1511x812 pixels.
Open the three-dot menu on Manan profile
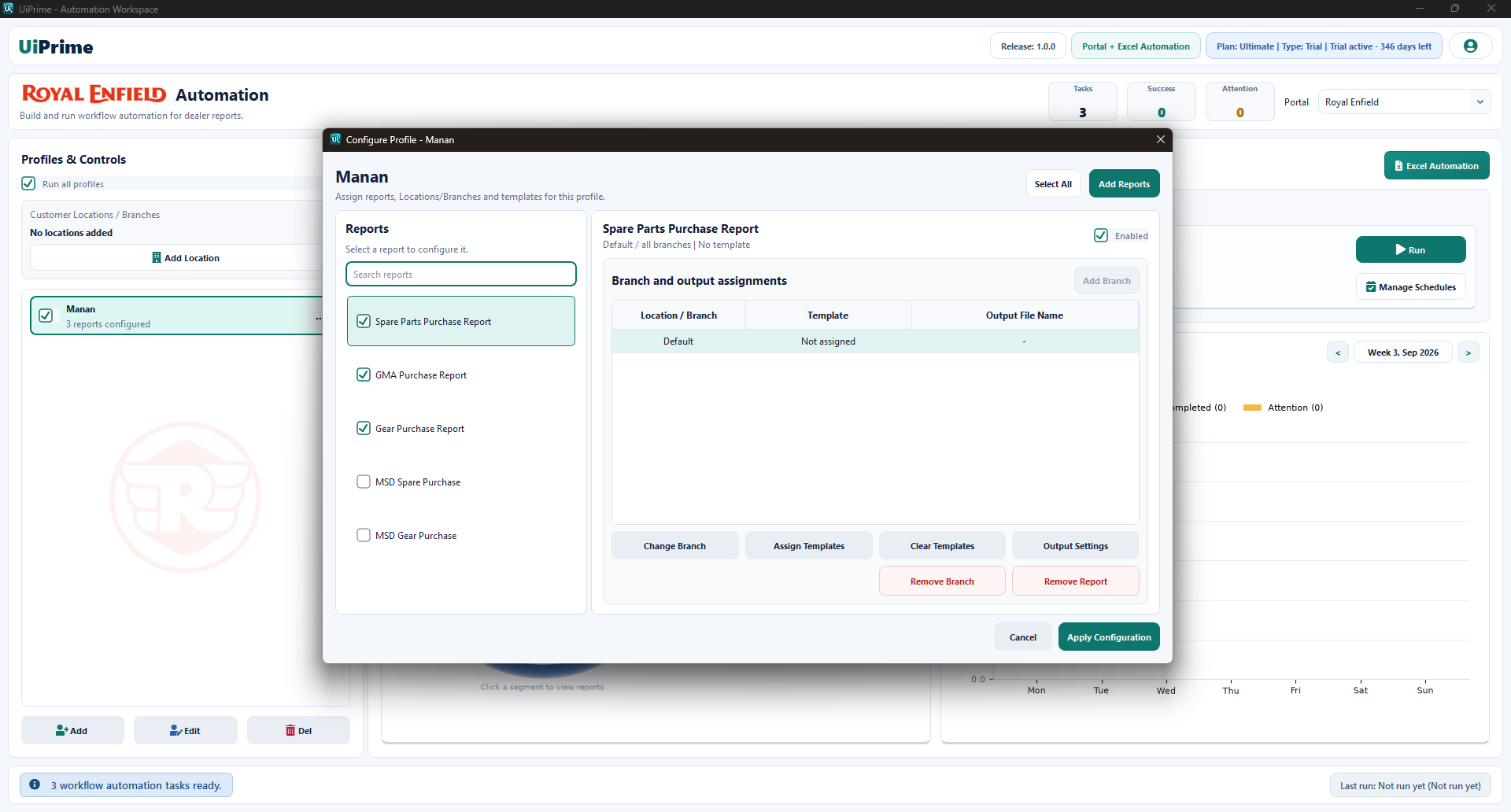[x=318, y=318]
